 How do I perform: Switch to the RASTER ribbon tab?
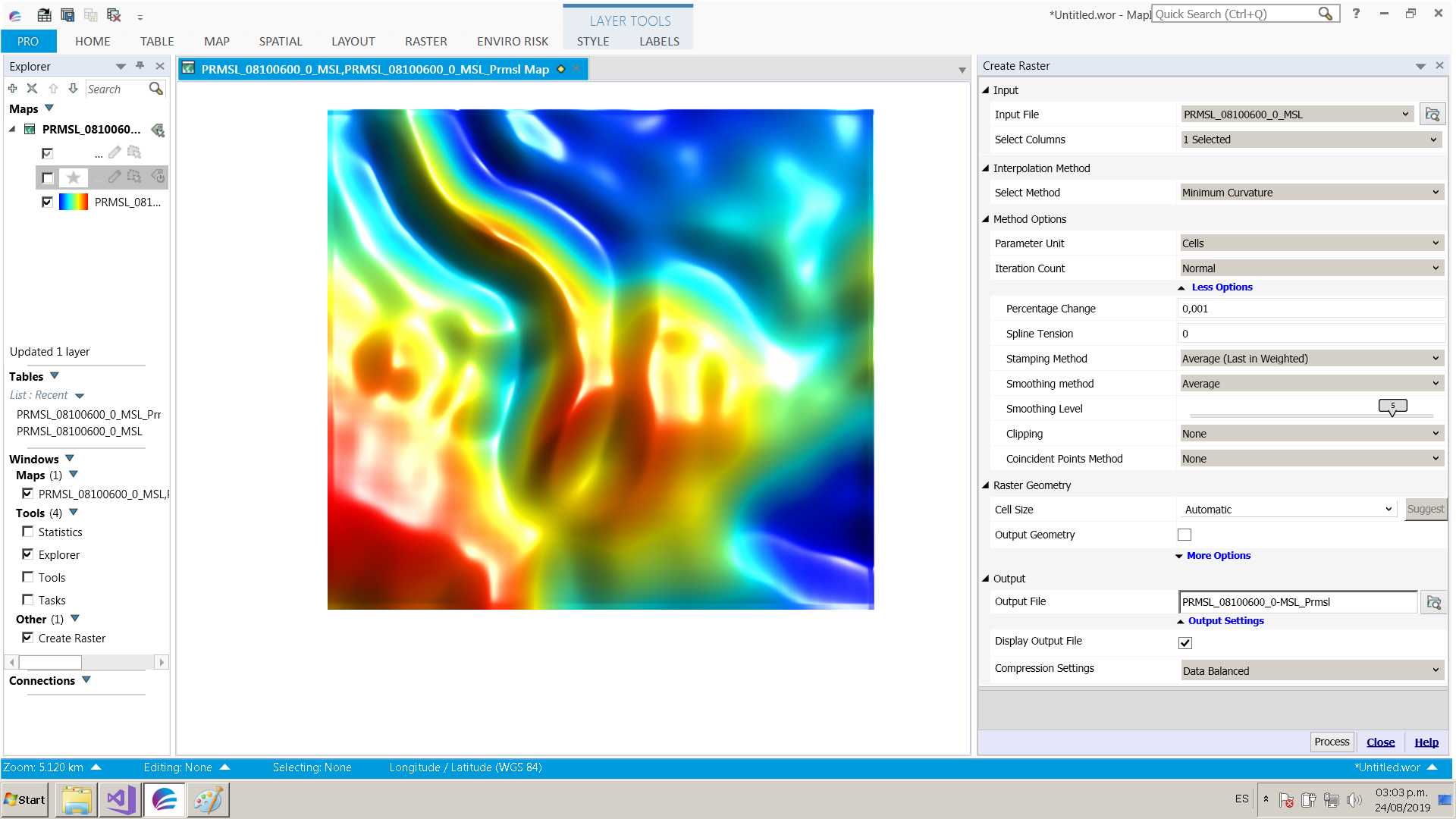pyautogui.click(x=425, y=42)
